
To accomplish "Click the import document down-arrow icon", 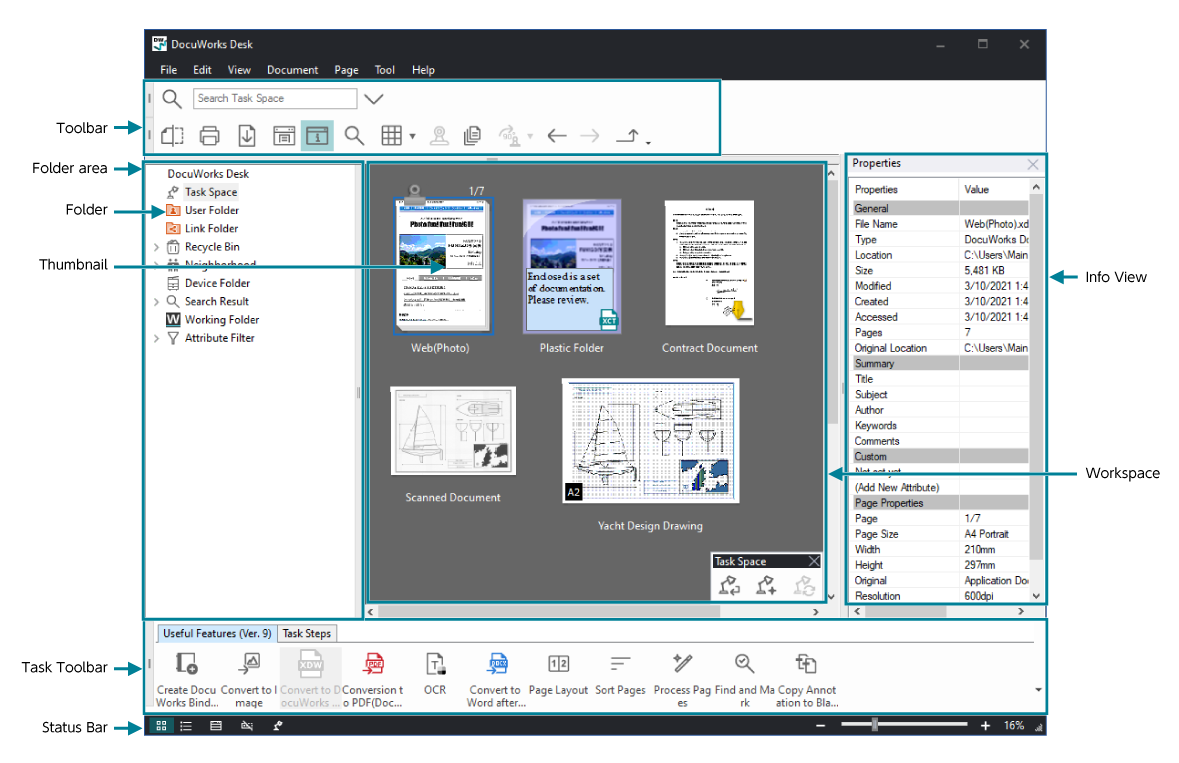I will (x=247, y=136).
